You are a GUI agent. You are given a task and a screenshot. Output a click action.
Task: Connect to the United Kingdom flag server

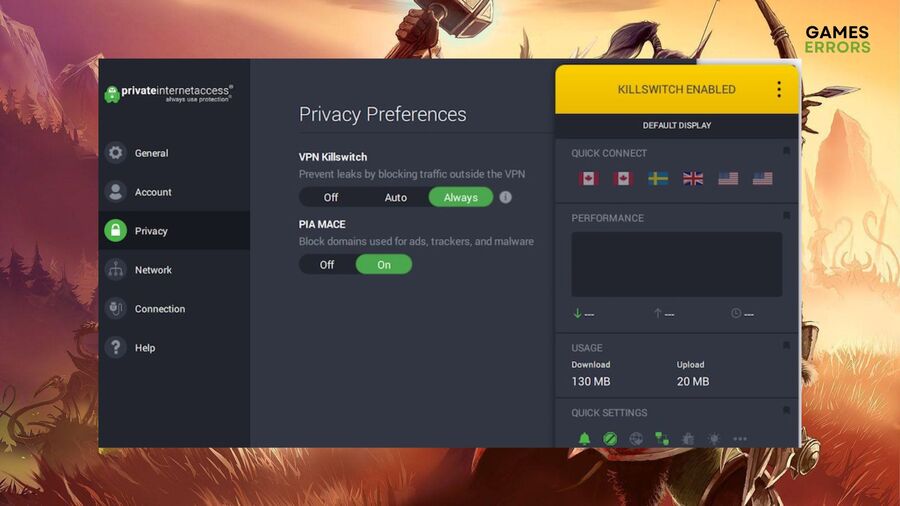693,178
